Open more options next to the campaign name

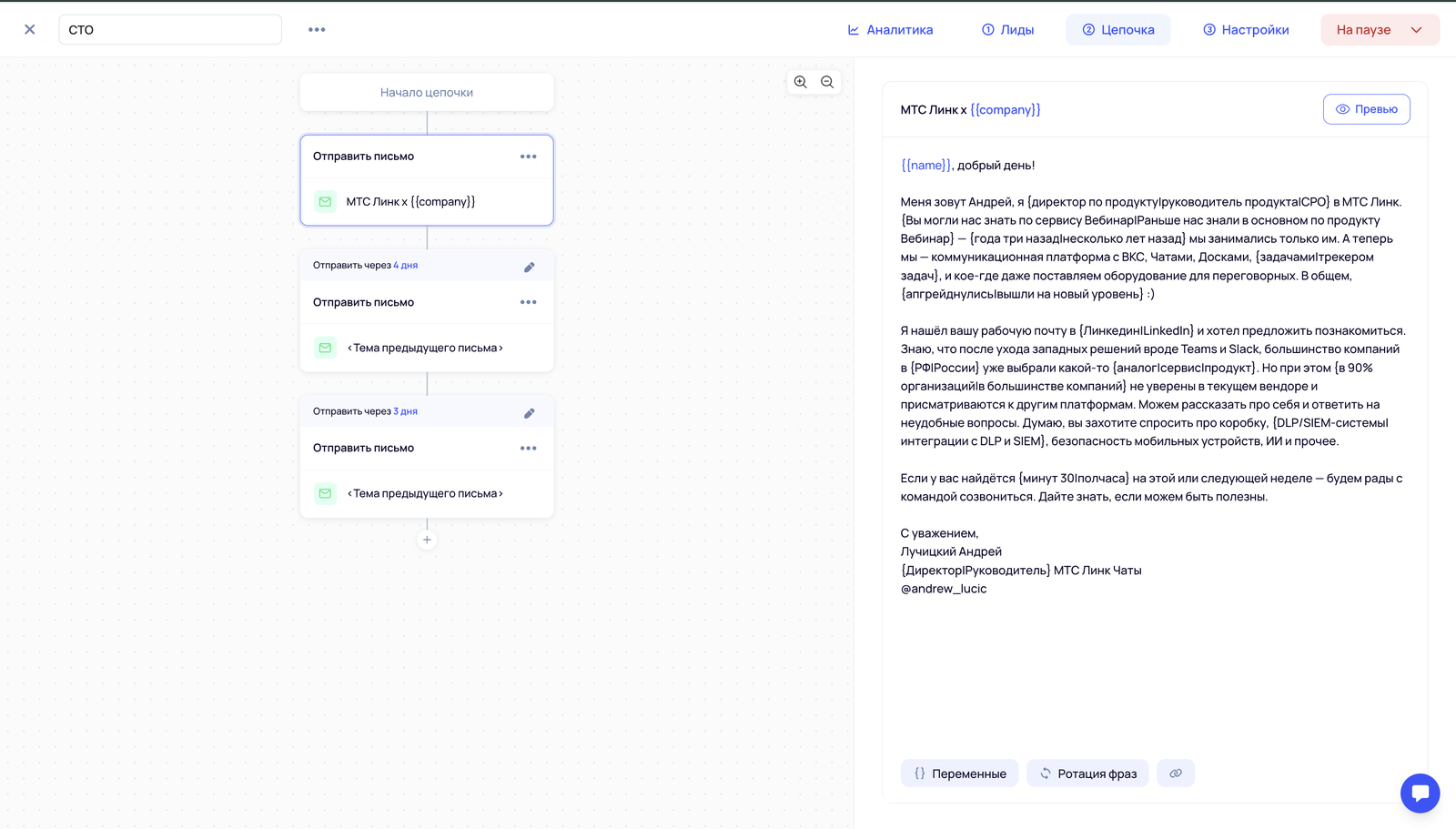point(317,29)
